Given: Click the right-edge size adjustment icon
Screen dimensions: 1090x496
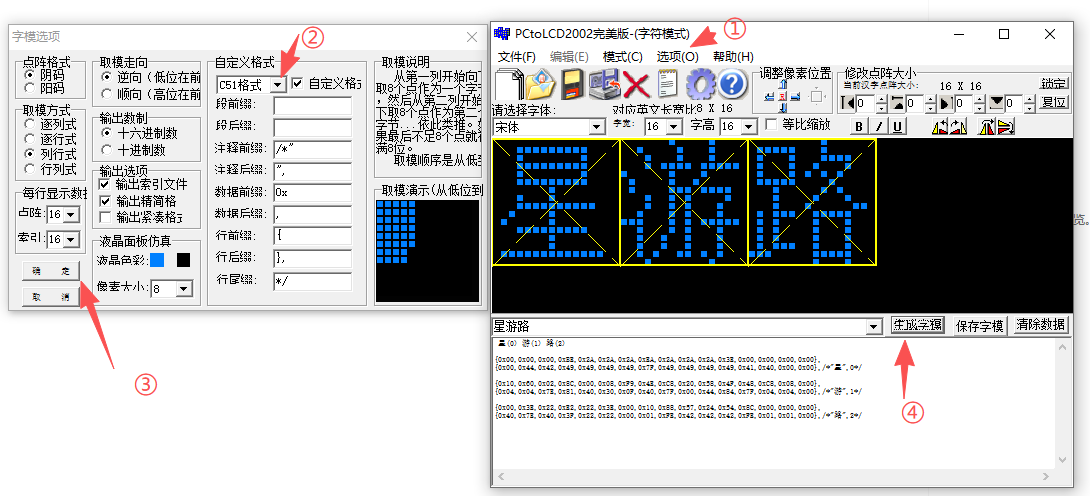Looking at the screenshot, I should point(947,104).
